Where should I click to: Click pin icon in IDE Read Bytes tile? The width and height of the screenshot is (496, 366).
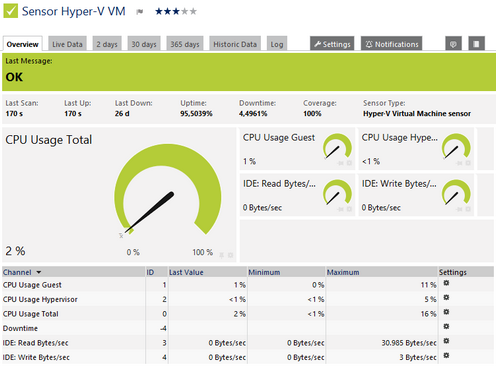[340, 209]
